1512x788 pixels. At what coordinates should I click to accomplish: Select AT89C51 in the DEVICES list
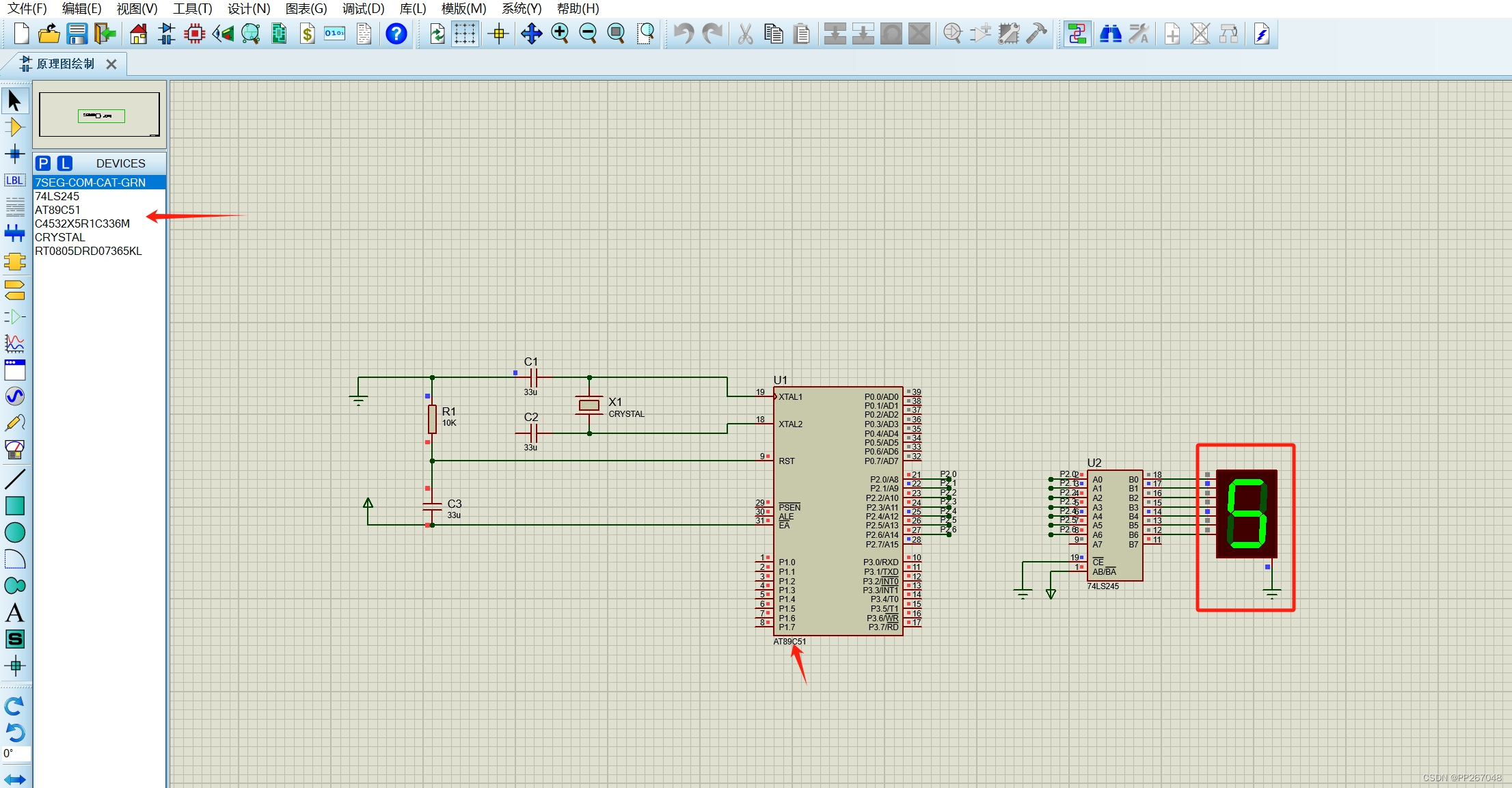coord(57,210)
